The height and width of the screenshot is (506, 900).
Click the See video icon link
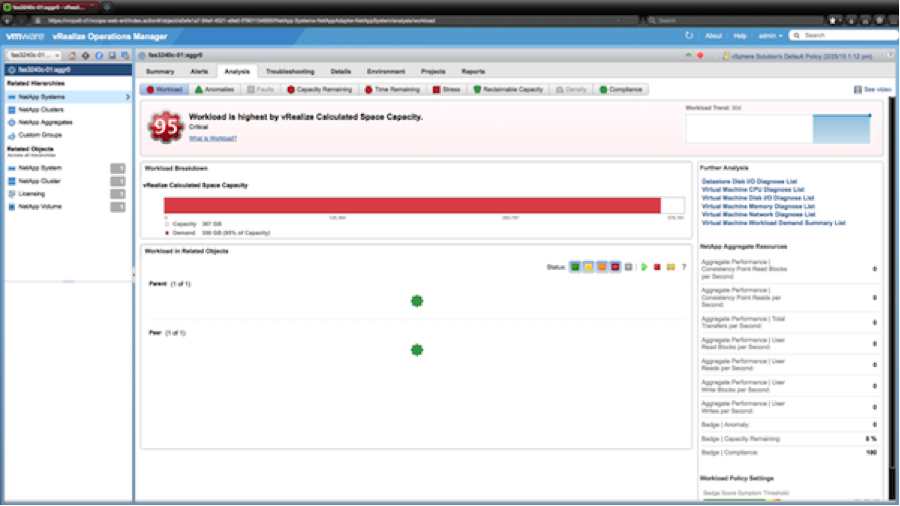click(858, 89)
